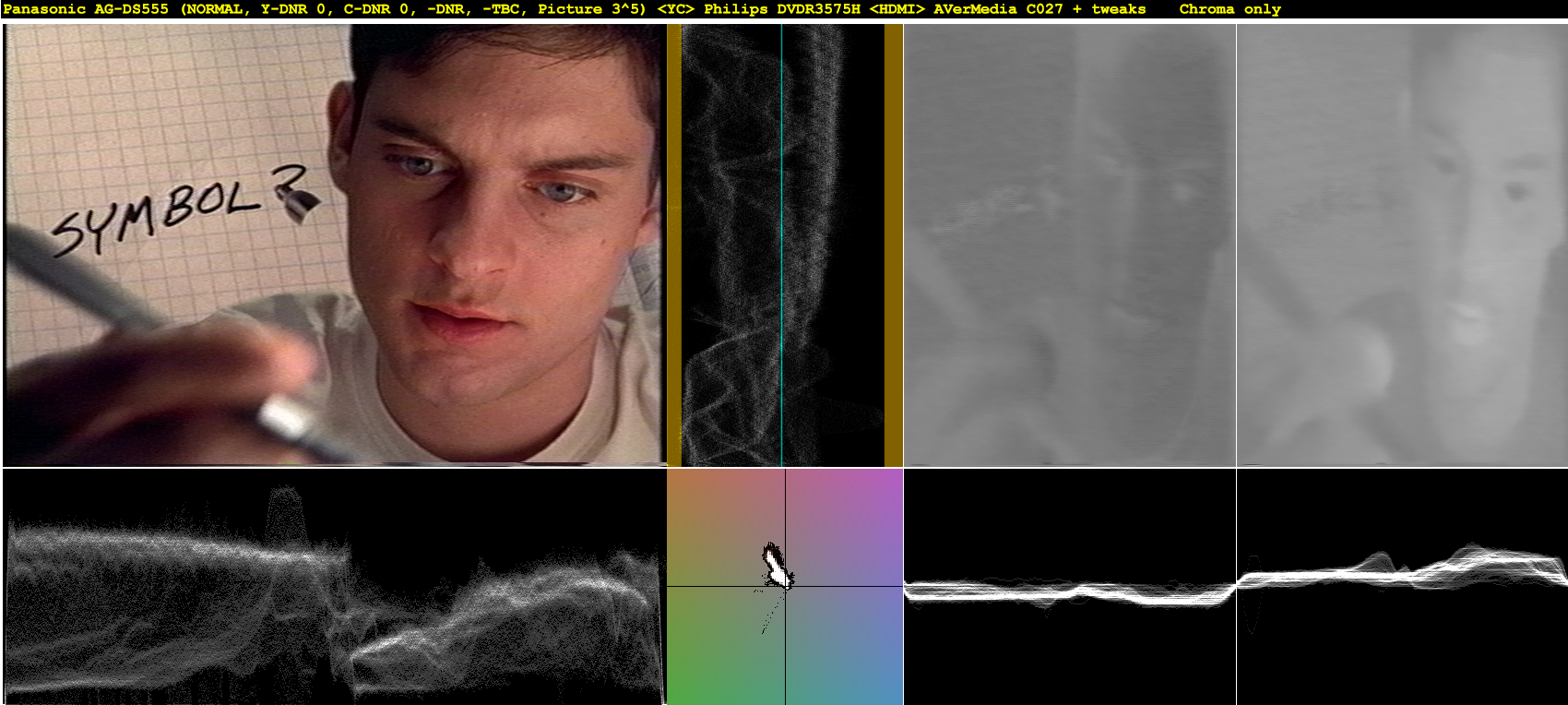Select the main color video frame

(x=334, y=245)
